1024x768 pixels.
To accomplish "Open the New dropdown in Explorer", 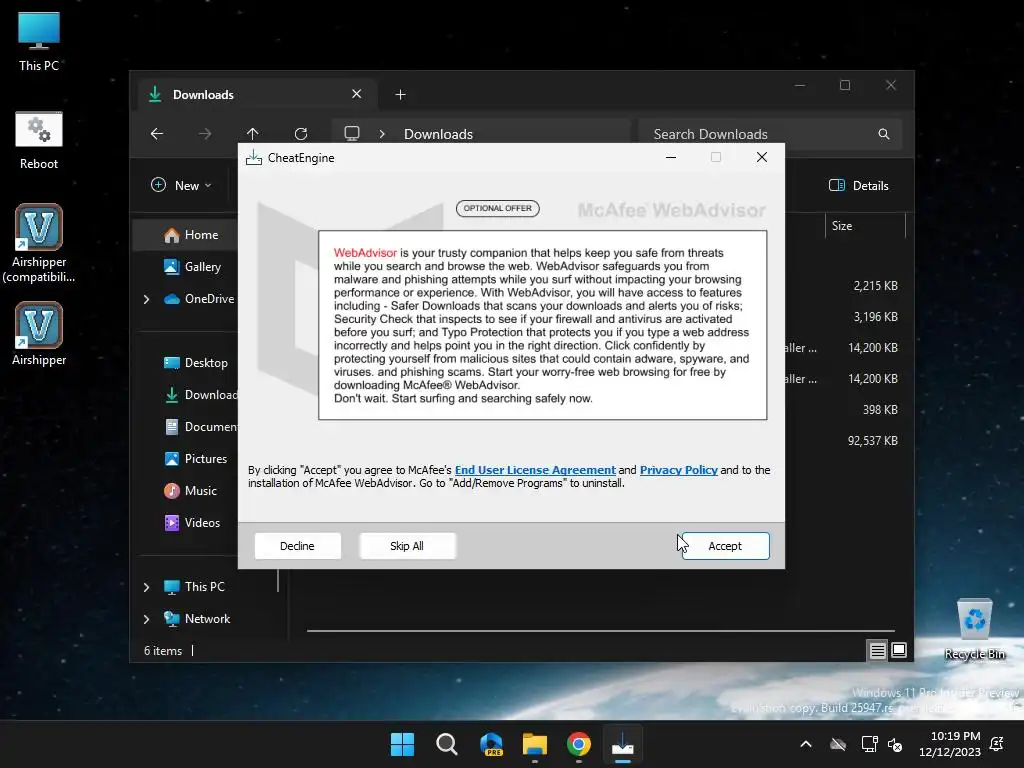I will point(181,185).
